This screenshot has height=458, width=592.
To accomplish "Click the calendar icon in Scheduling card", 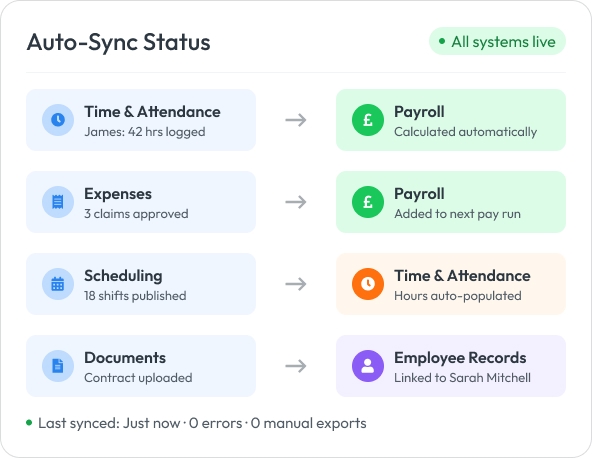I will [x=58, y=284].
